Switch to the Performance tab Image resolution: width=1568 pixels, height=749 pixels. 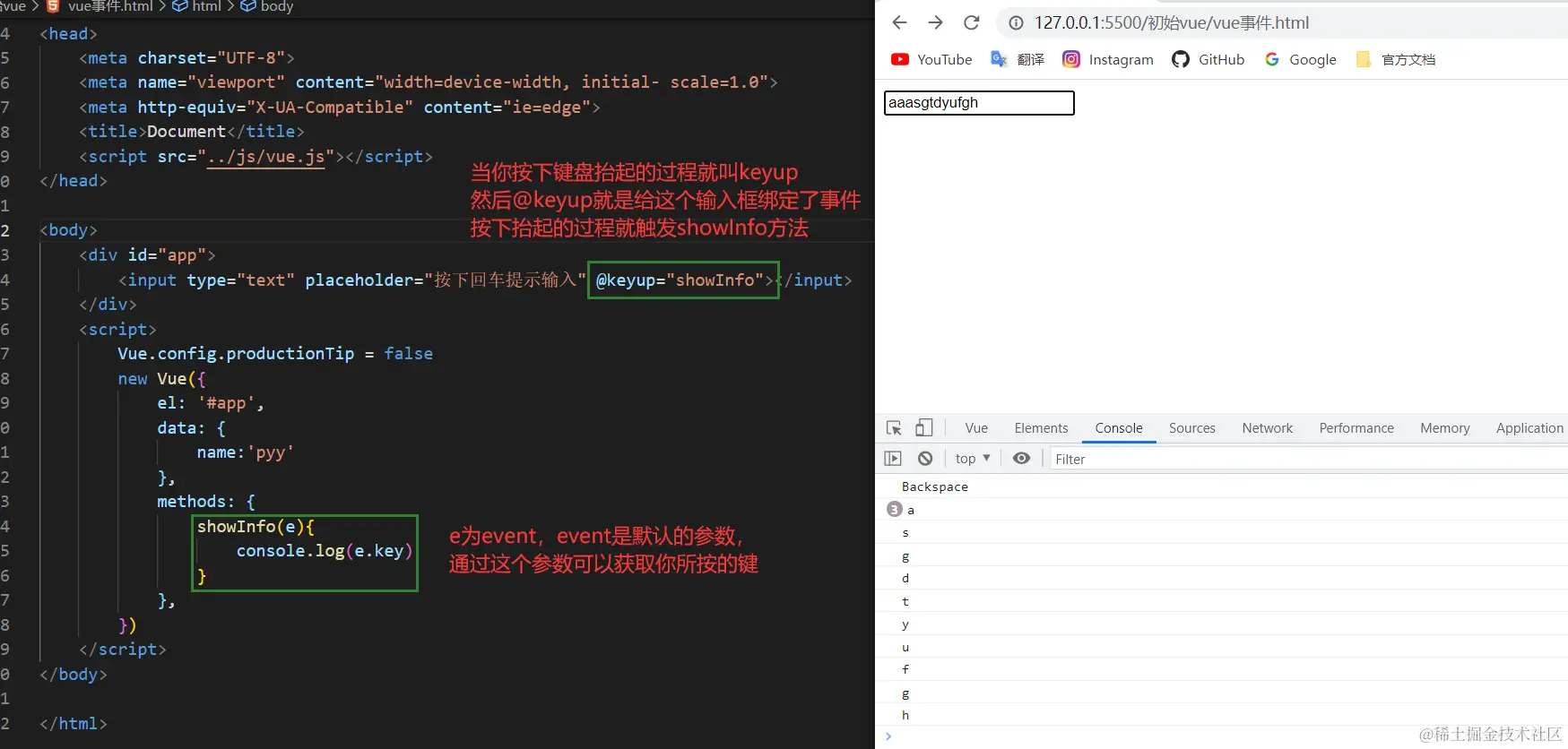pos(1356,428)
